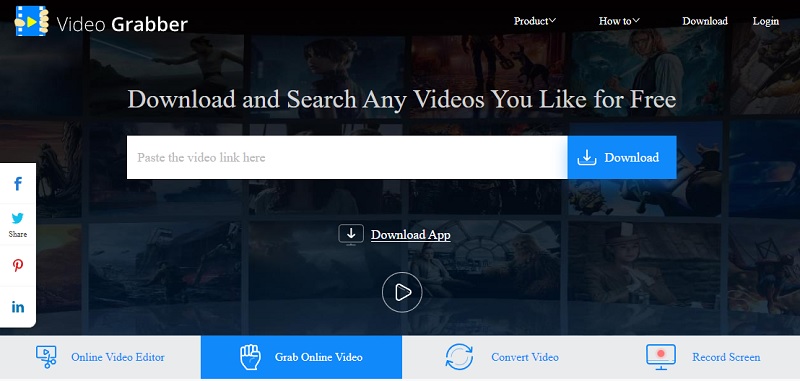Viewport: 800px width, 381px height.
Task: Click the Record Screen monitor icon
Action: (661, 357)
